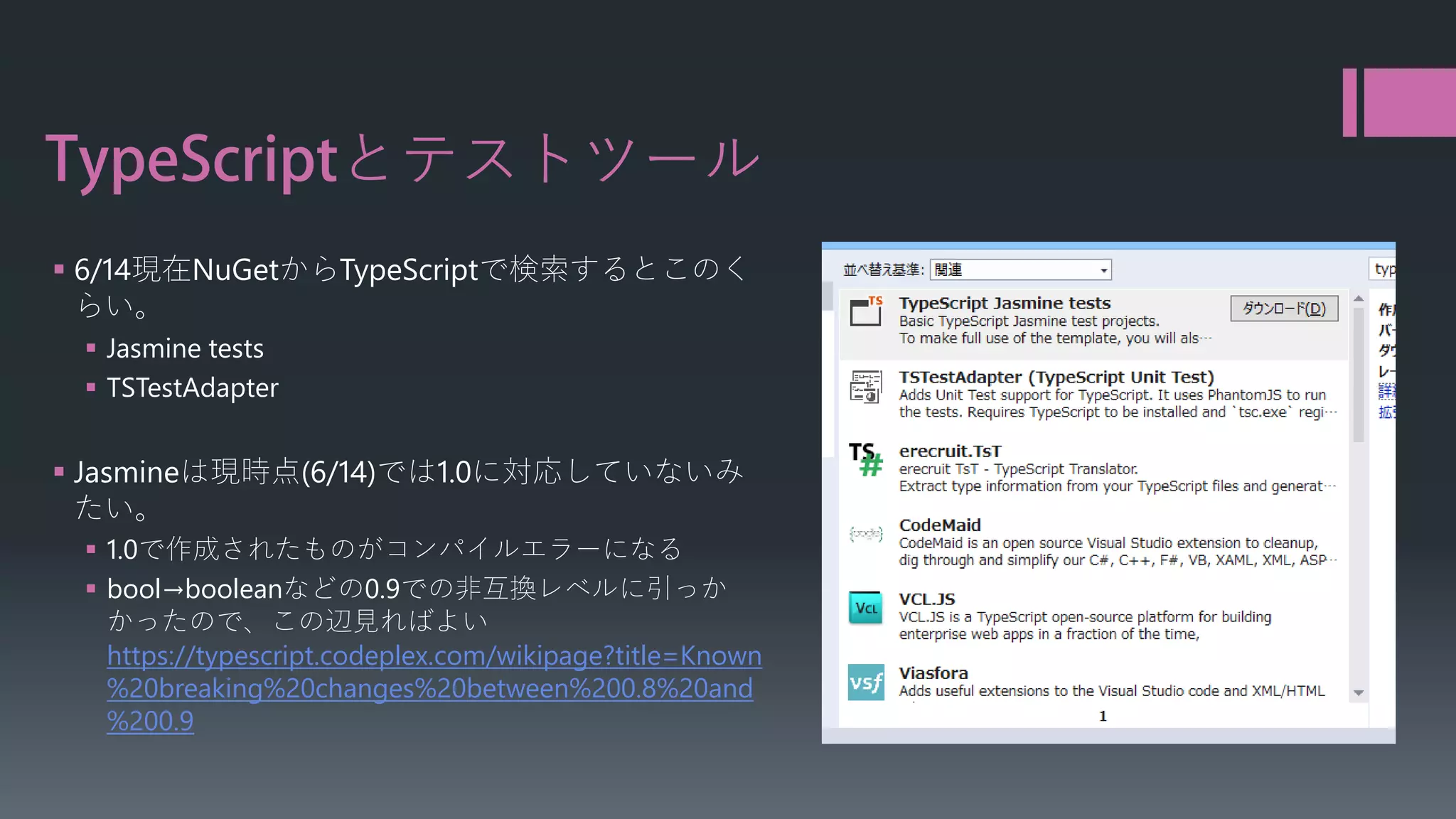Click the Viasfora vsf icon
Image resolution: width=1456 pixels, height=819 pixels.
click(866, 682)
